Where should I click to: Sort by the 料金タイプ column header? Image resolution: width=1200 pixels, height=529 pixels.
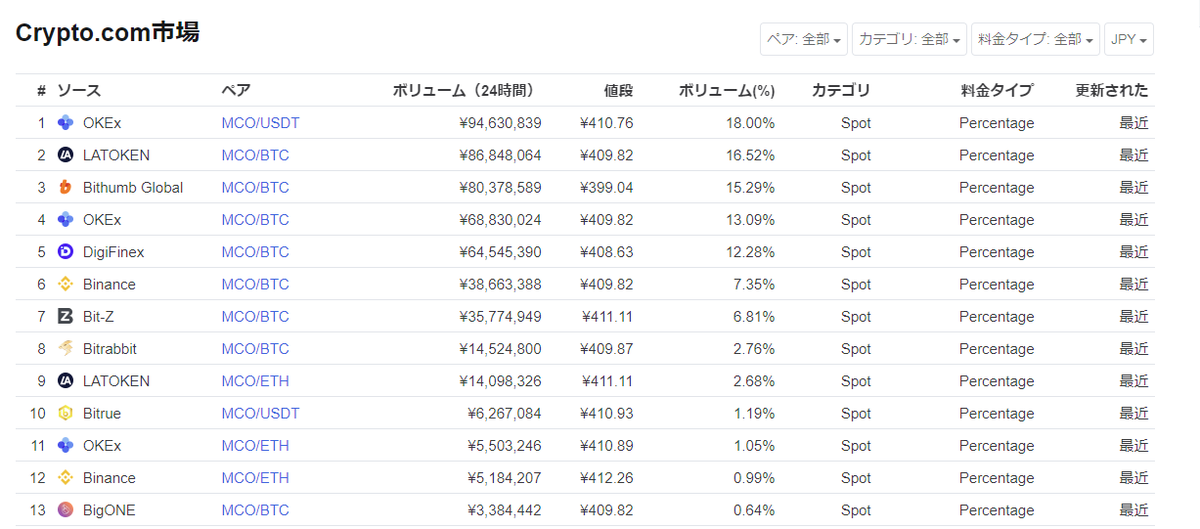click(x=997, y=90)
